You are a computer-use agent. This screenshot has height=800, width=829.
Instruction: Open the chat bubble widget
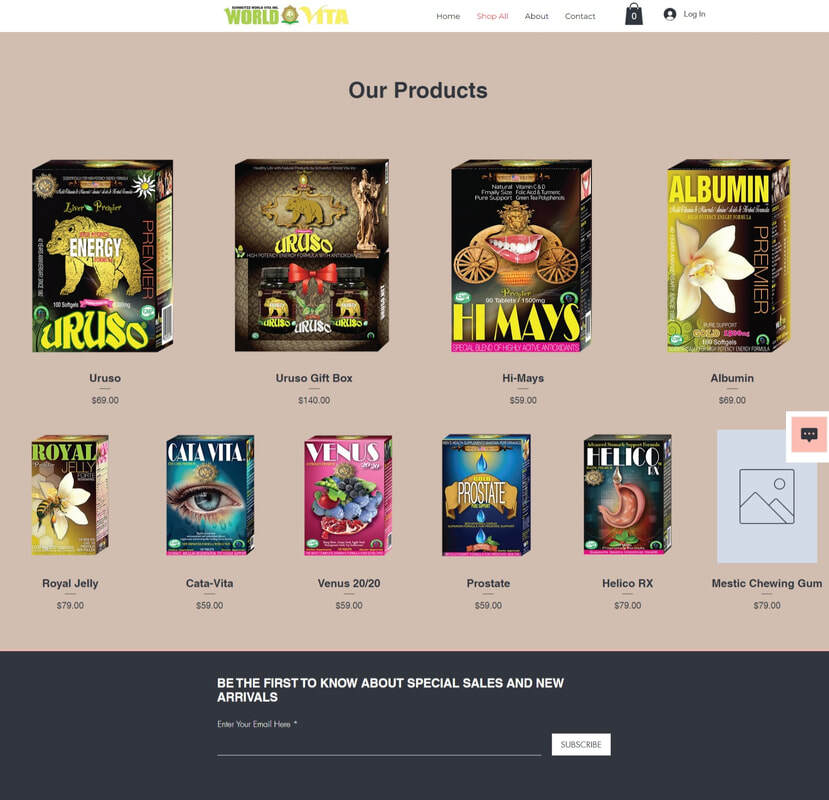tap(809, 434)
